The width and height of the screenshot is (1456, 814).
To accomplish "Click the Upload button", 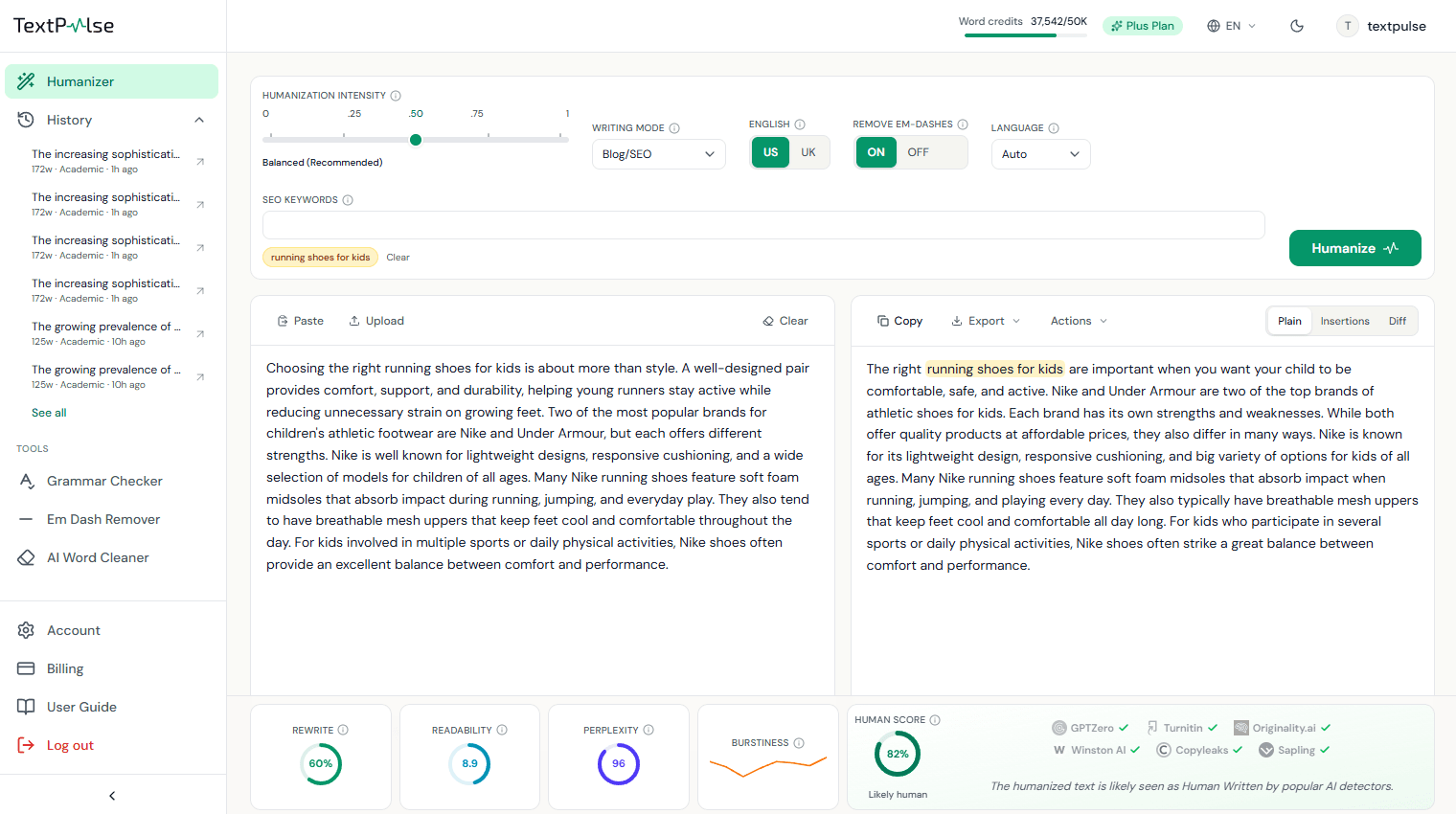I will pyautogui.click(x=376, y=321).
